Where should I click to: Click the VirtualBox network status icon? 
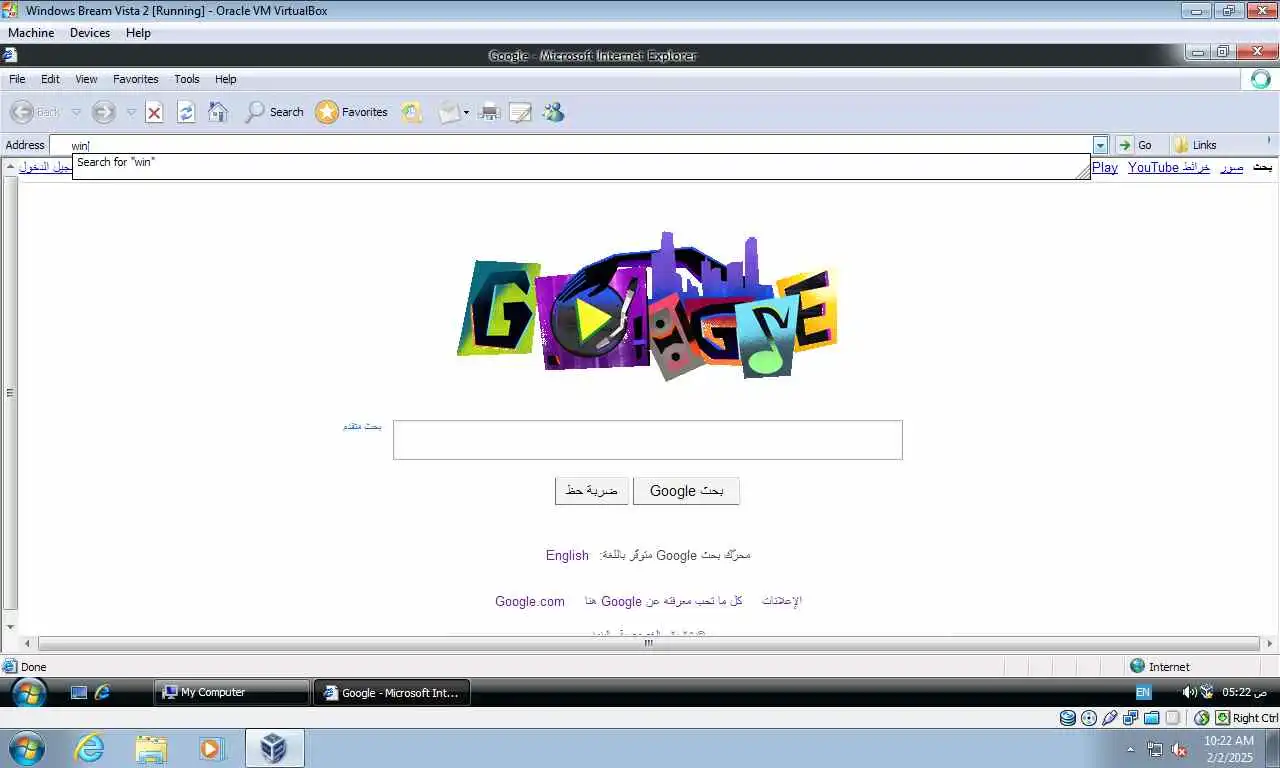click(x=1131, y=718)
